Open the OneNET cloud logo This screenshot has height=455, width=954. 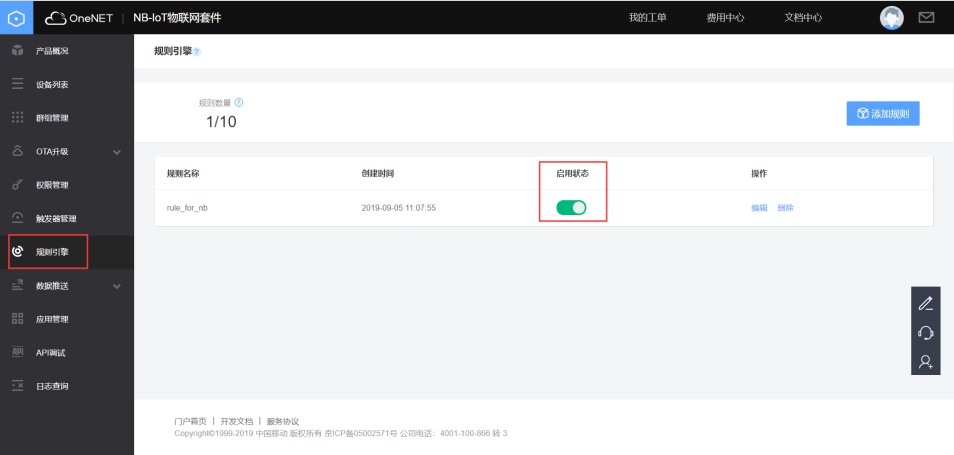coord(78,18)
